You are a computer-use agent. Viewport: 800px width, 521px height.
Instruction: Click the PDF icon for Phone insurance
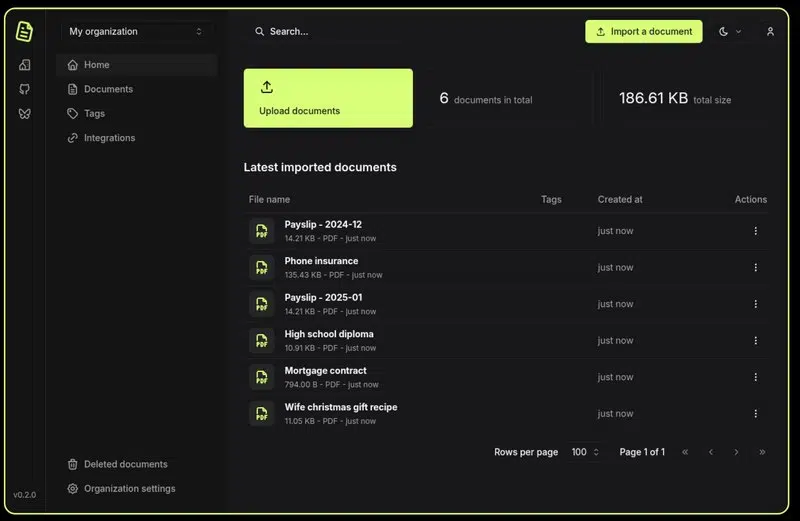(262, 267)
